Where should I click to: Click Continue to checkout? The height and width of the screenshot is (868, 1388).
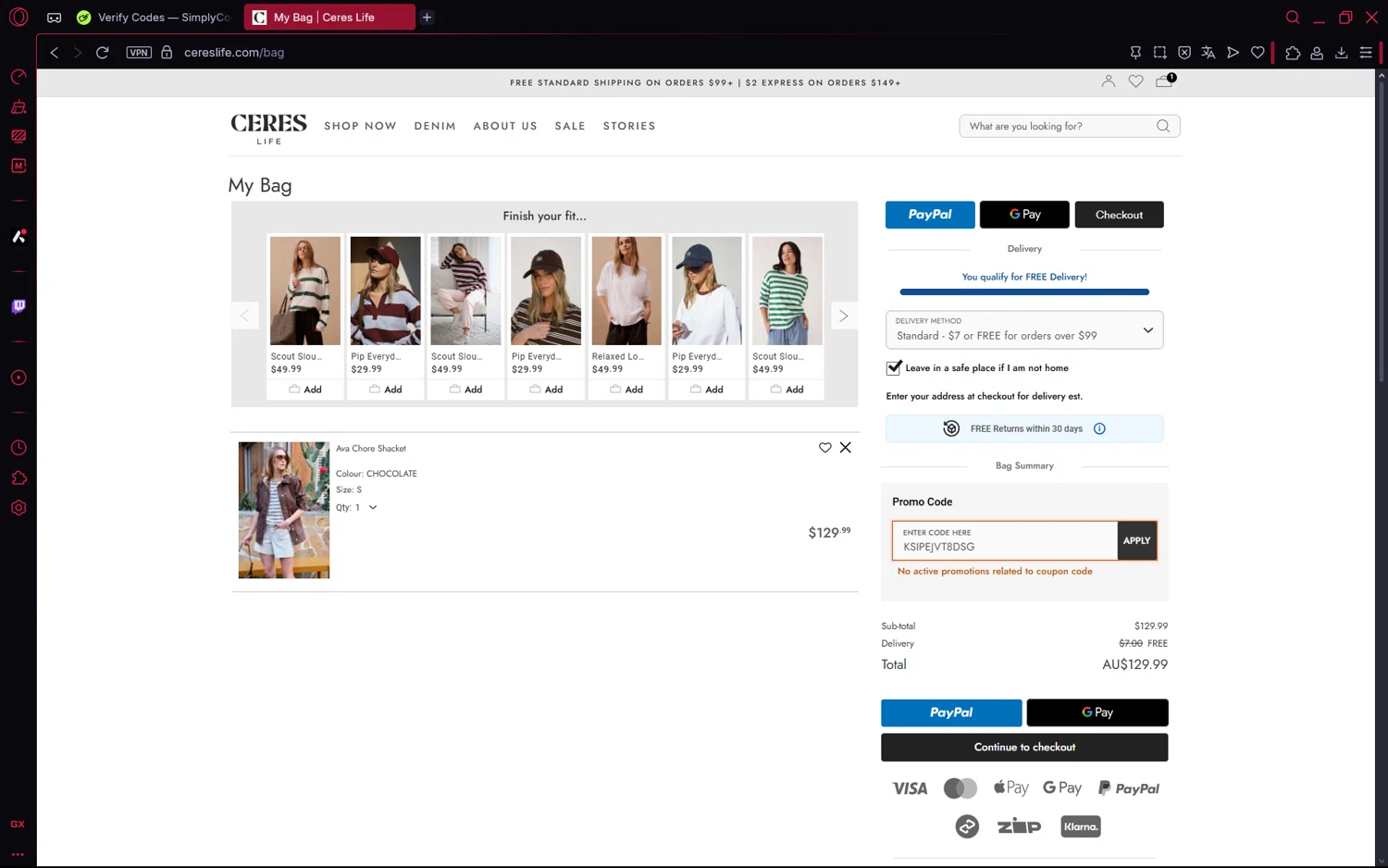pos(1024,747)
